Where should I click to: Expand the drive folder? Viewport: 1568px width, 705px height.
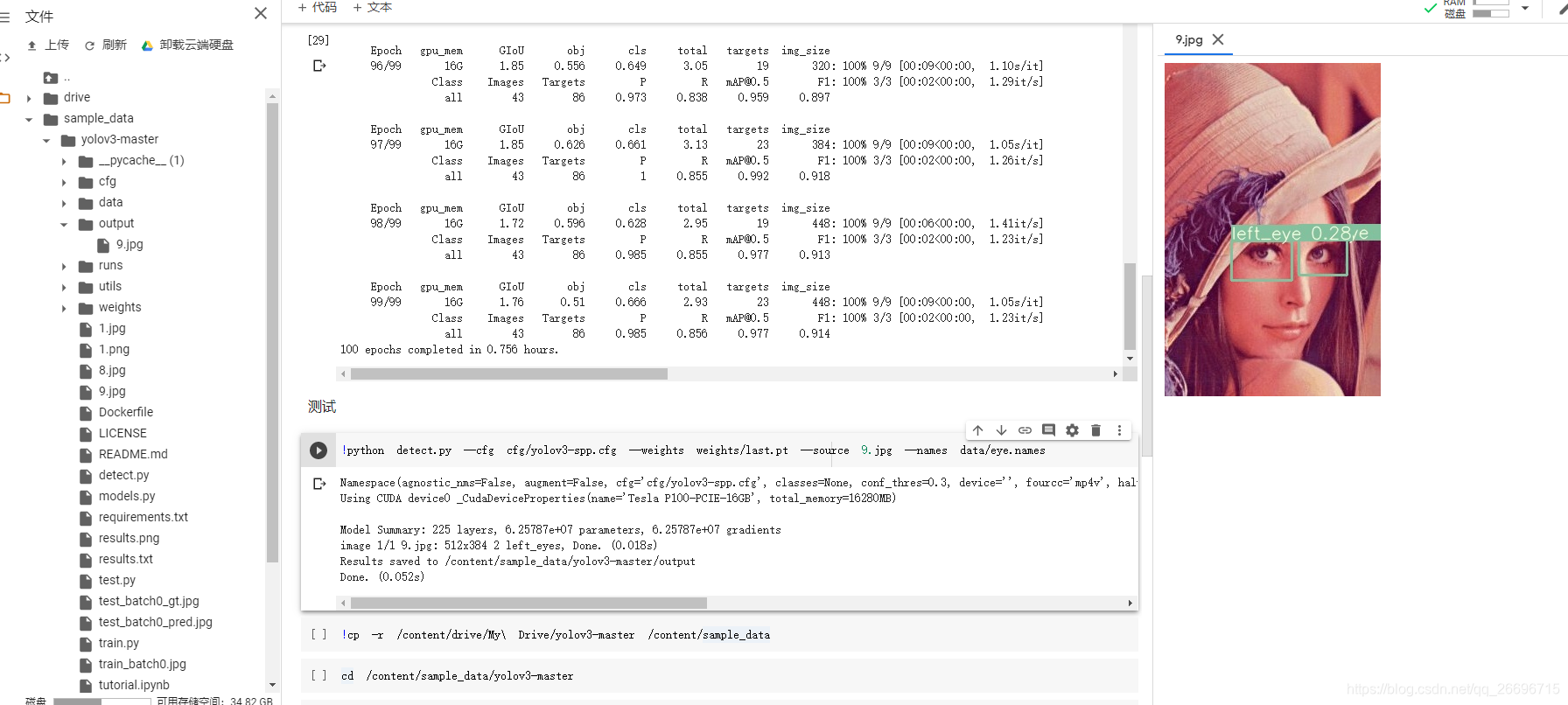29,98
